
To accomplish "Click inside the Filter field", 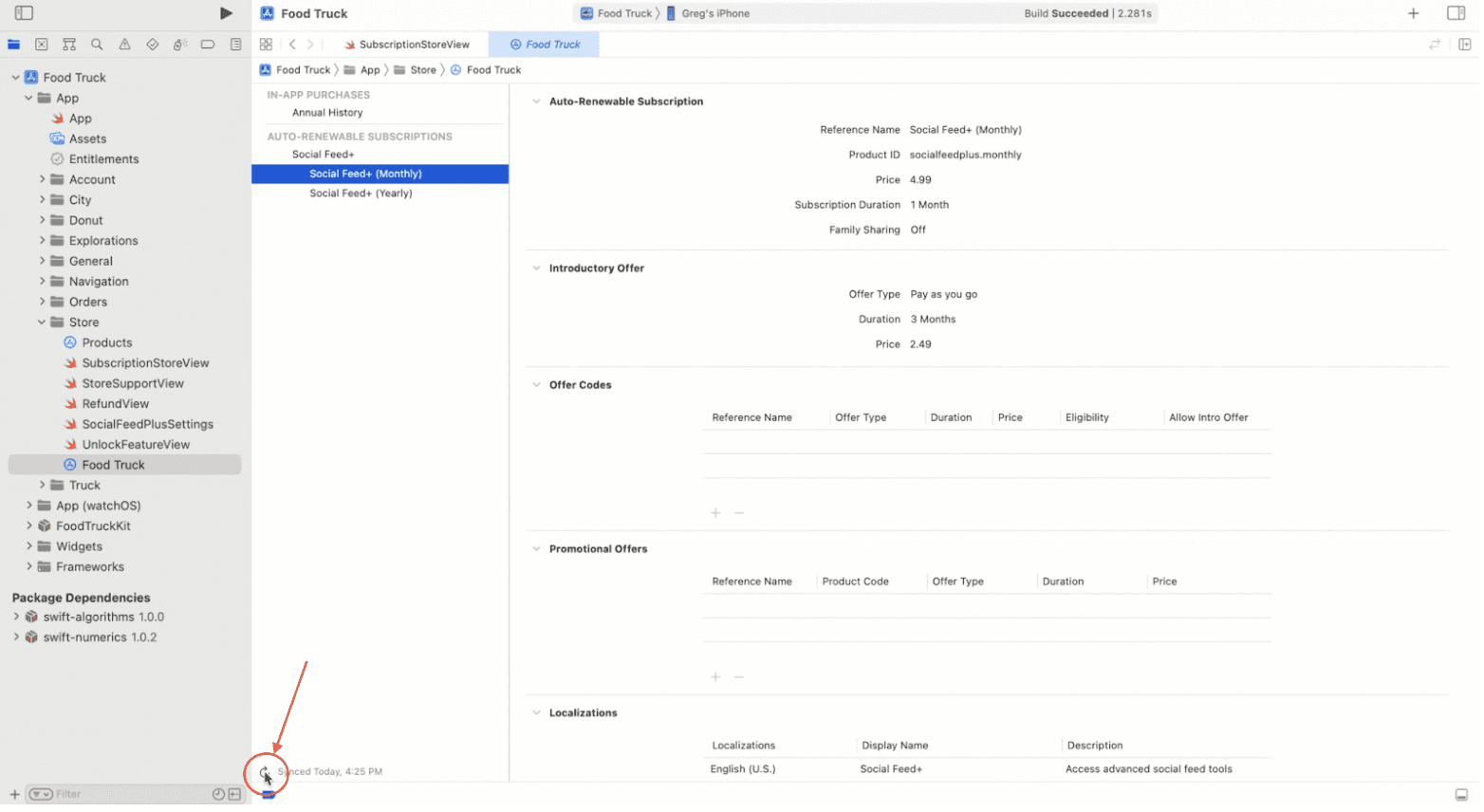I will click(x=114, y=794).
